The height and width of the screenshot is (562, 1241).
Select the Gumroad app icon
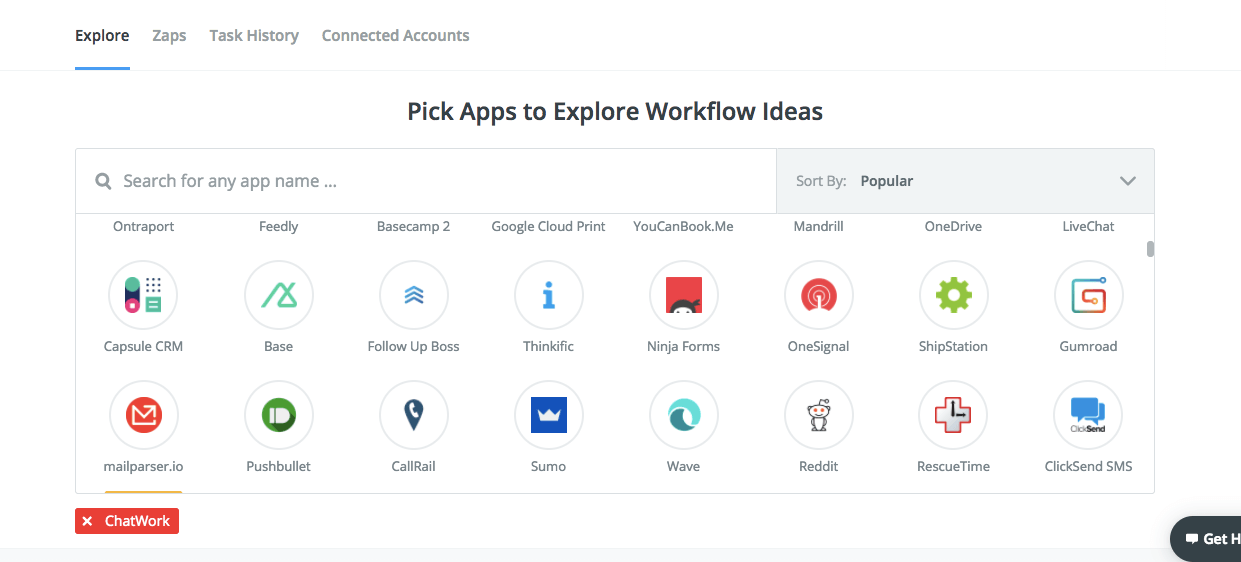[x=1088, y=295]
